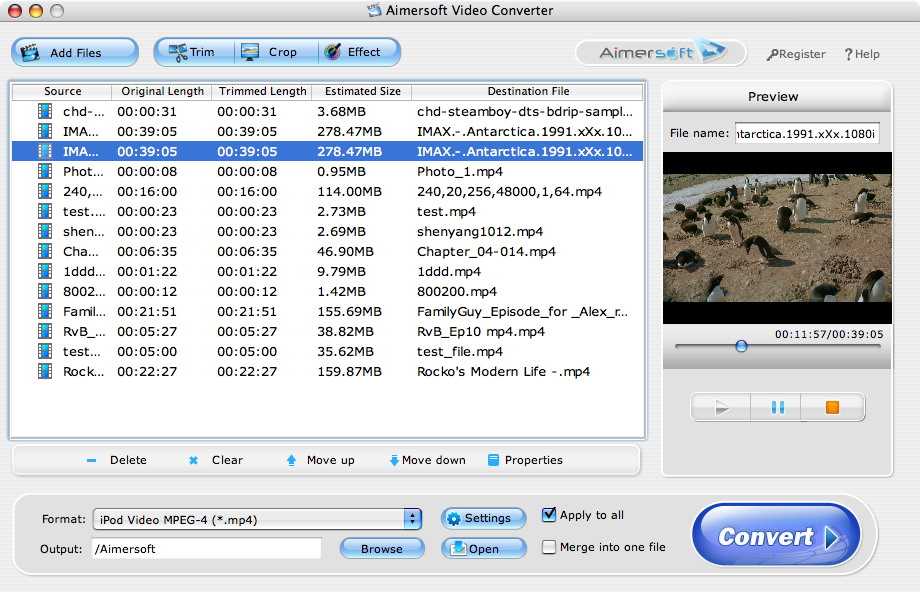The image size is (920, 592).
Task: Click the Destination File column header
Action: pyautogui.click(x=528, y=91)
